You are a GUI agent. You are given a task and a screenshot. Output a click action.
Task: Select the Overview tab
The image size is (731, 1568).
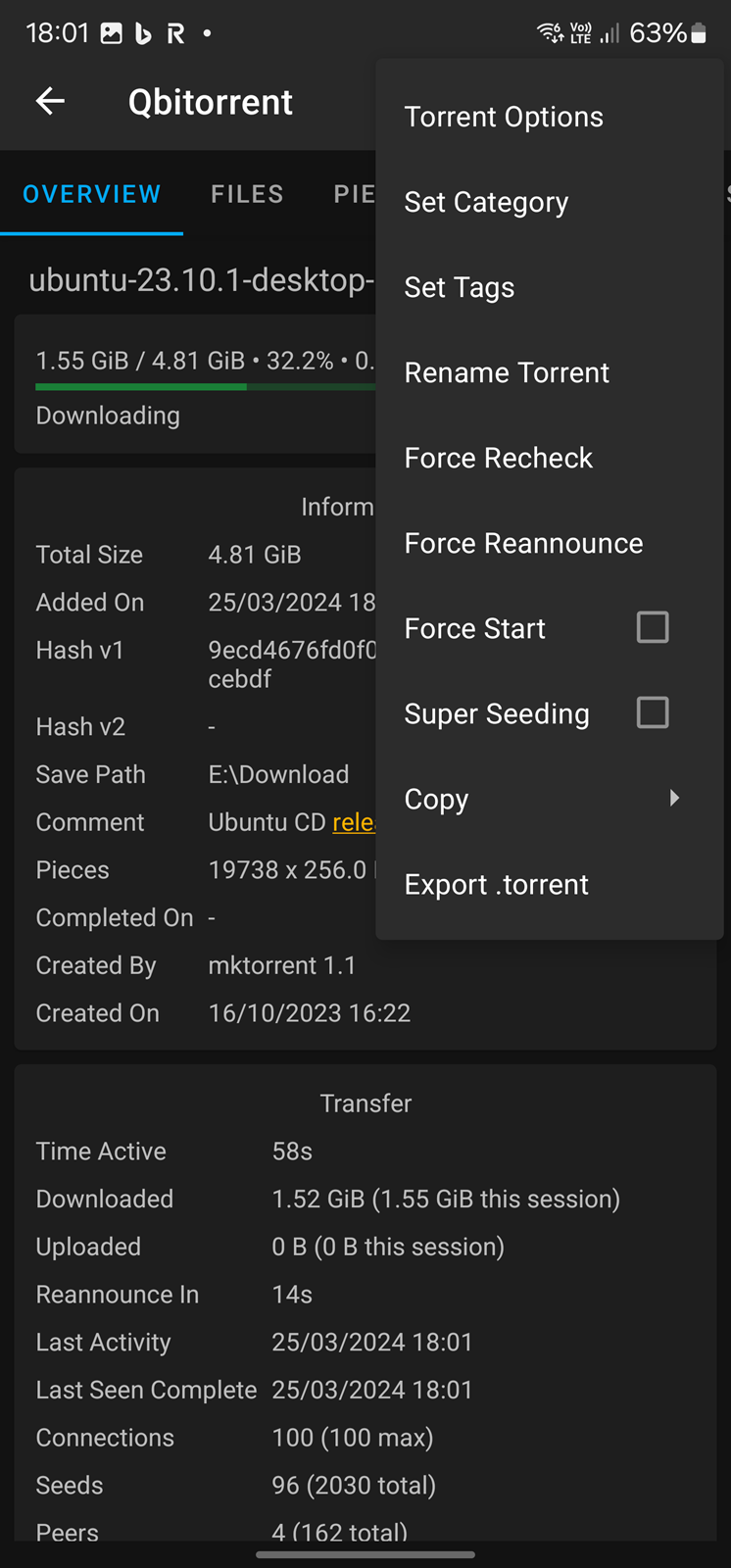[92, 194]
